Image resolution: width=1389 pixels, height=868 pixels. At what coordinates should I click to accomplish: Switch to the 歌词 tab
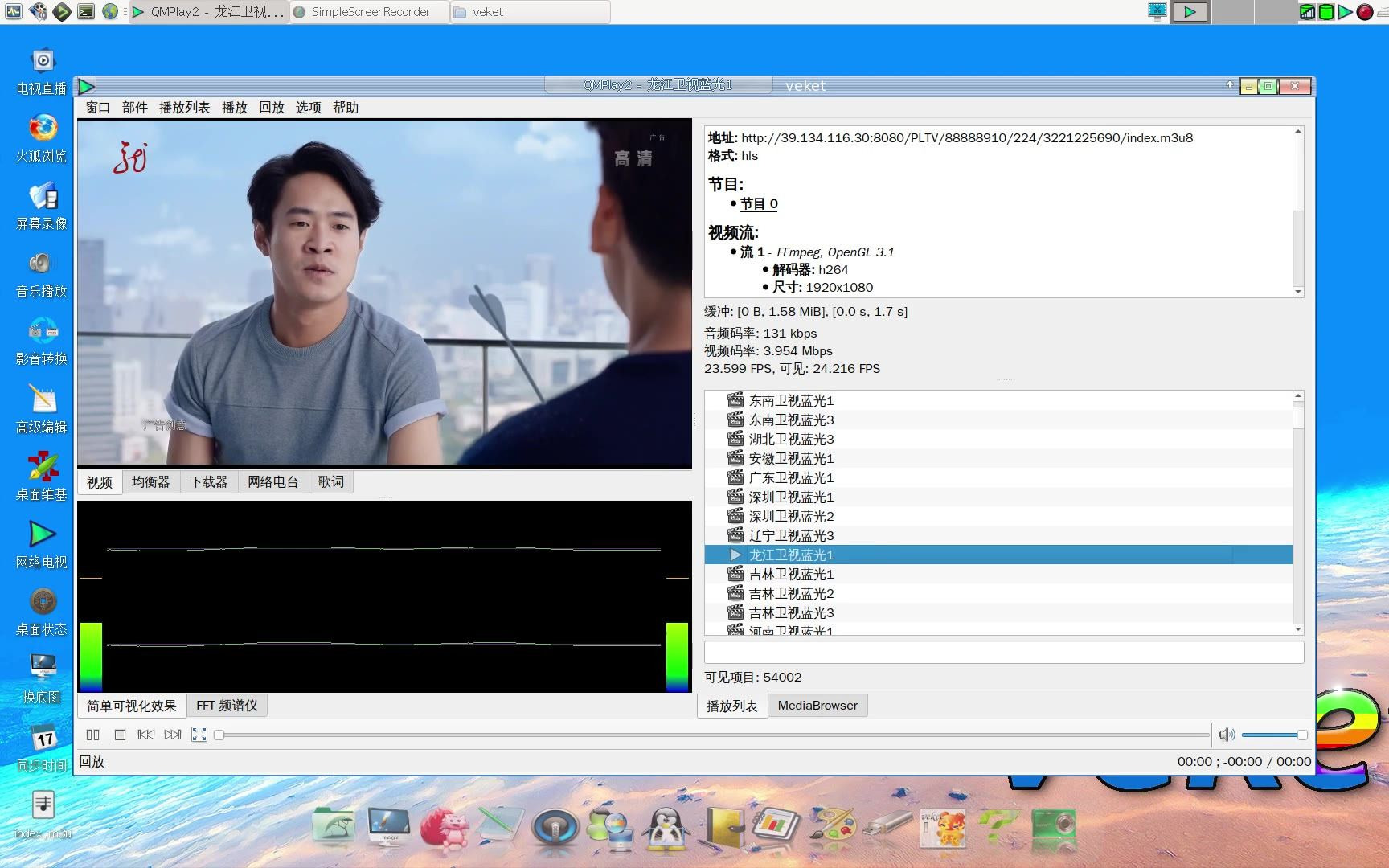331,482
